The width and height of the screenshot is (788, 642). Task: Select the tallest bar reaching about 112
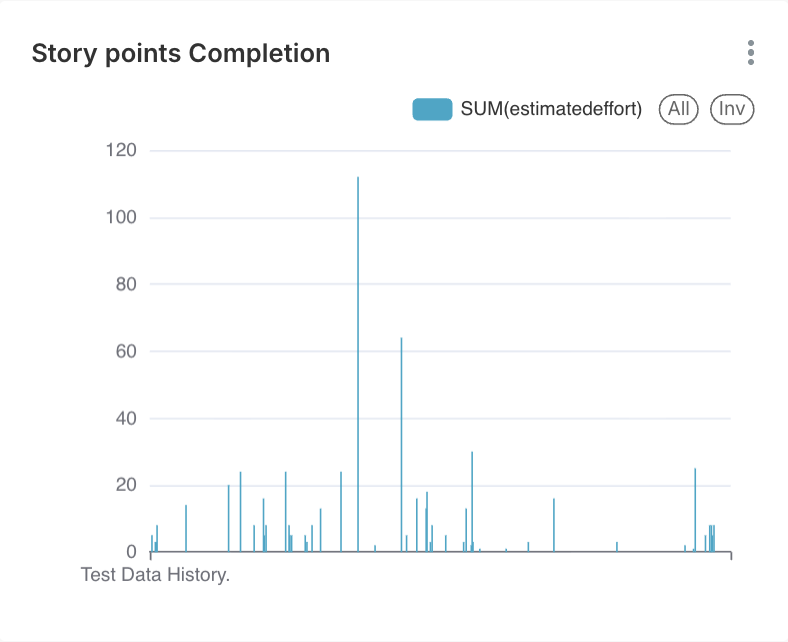click(x=358, y=364)
